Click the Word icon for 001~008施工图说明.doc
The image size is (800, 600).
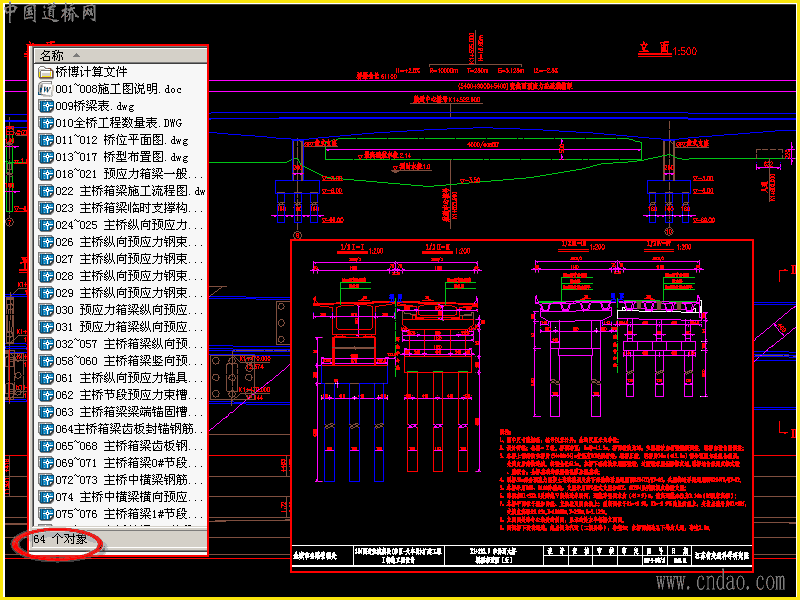[46, 89]
